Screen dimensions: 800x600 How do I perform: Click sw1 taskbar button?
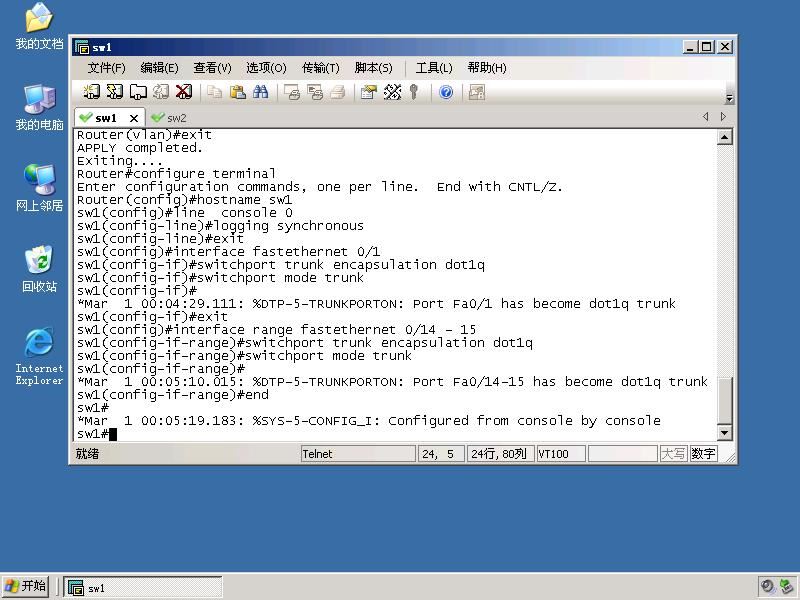[x=143, y=587]
